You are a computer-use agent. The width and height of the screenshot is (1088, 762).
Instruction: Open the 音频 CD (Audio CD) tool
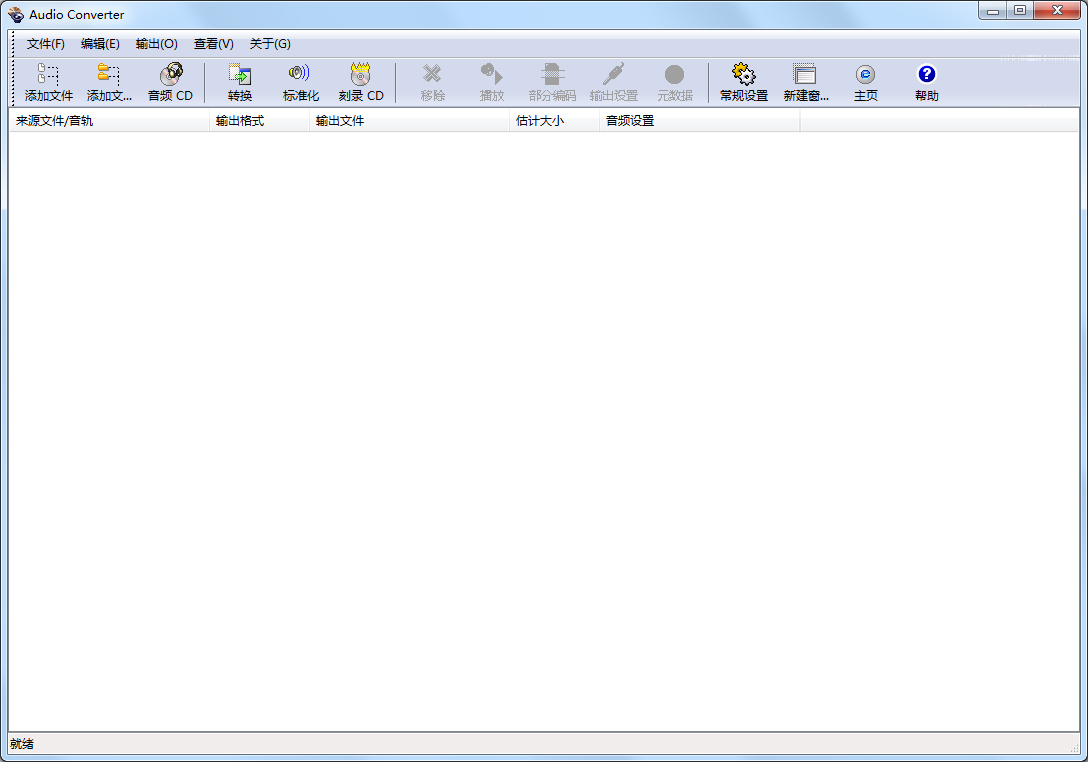(170, 81)
